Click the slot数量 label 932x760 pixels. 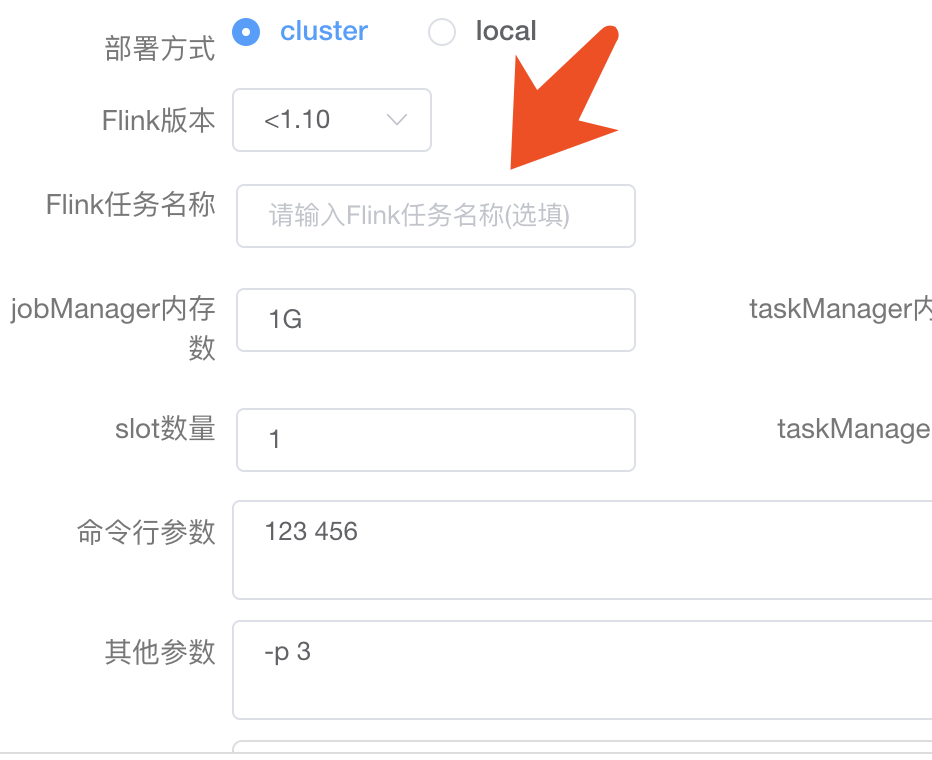165,429
